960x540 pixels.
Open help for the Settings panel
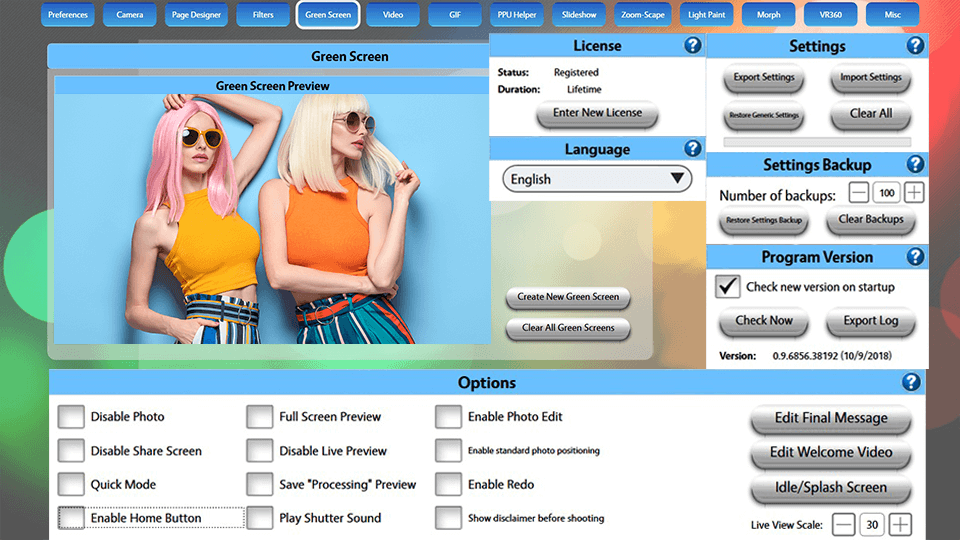(915, 46)
